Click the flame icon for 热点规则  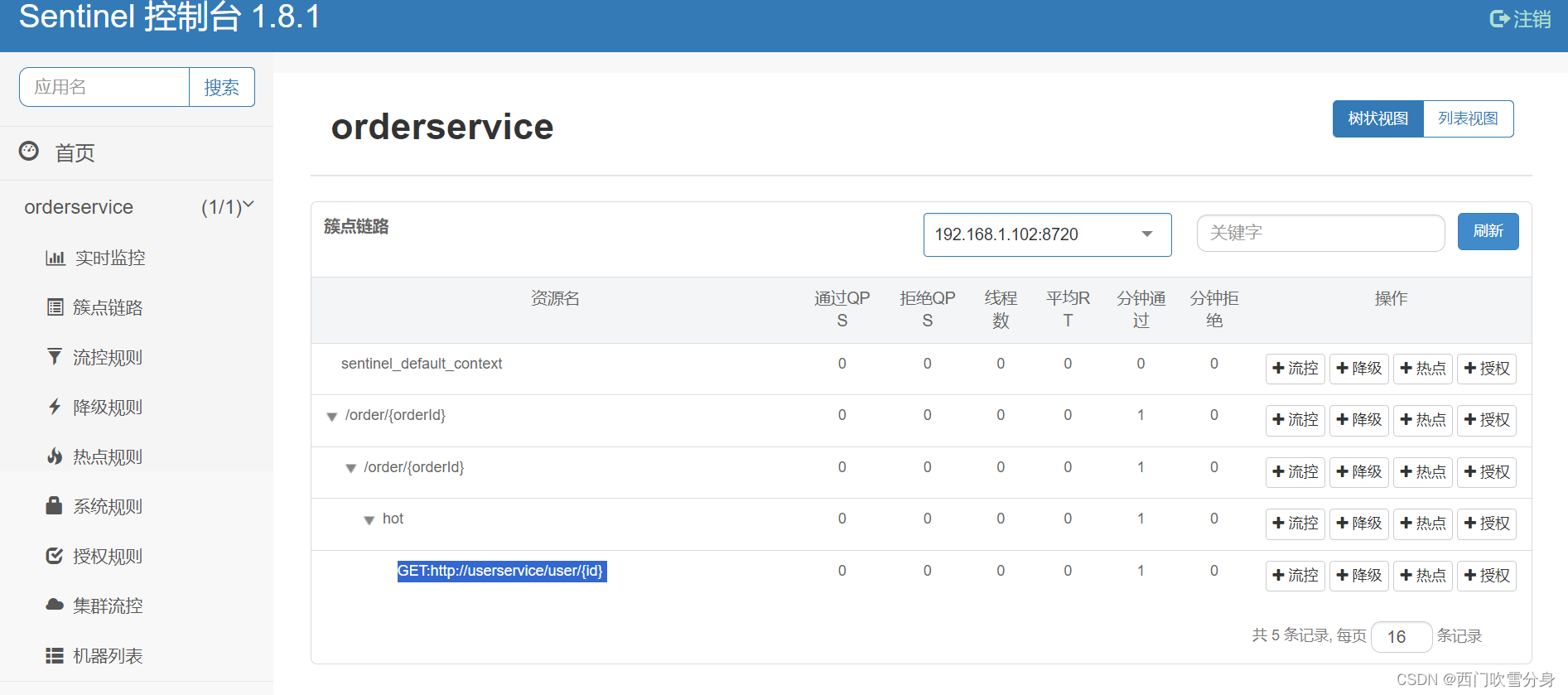pyautogui.click(x=55, y=456)
